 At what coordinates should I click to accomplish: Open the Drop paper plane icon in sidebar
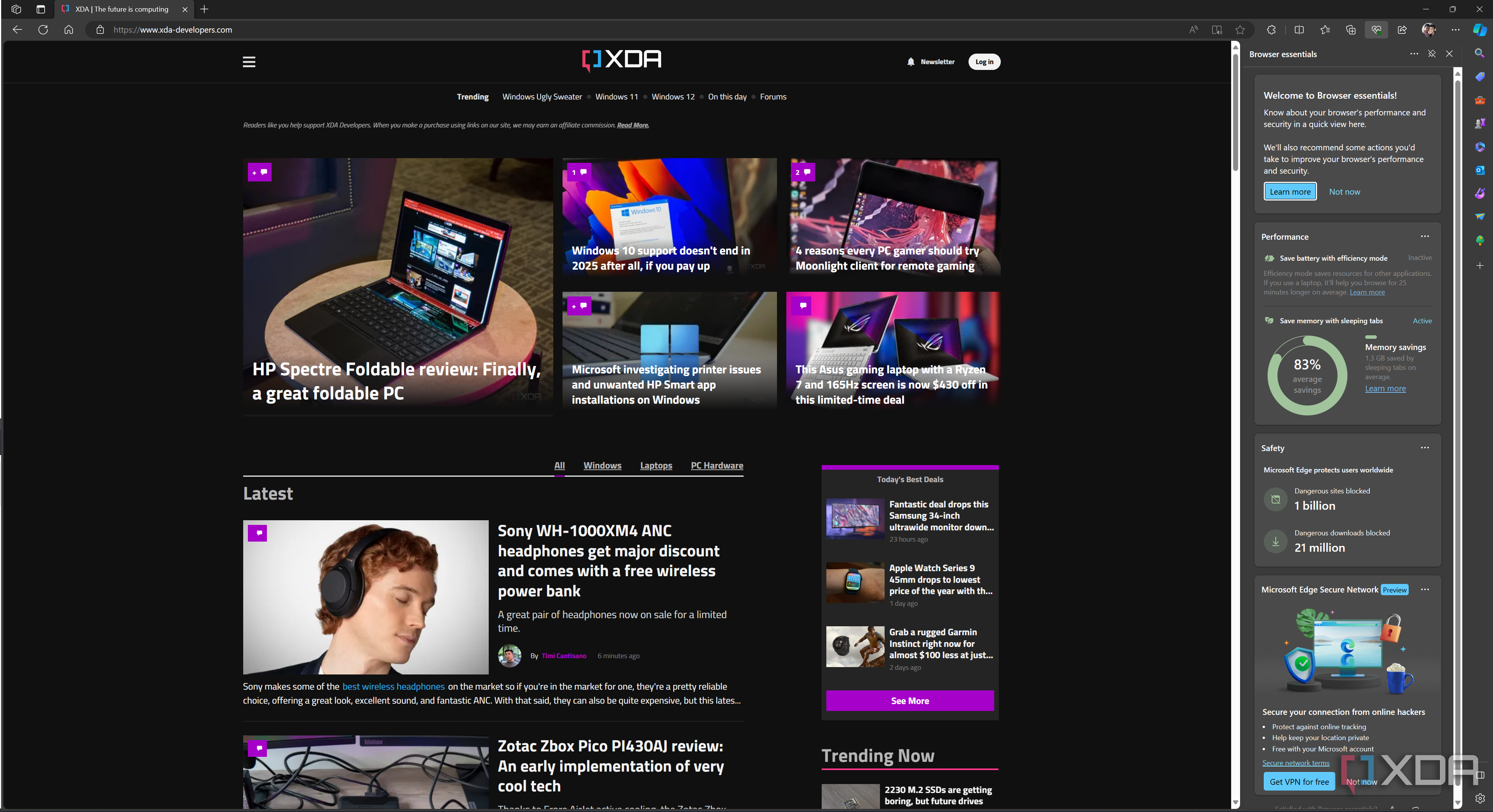(x=1480, y=216)
